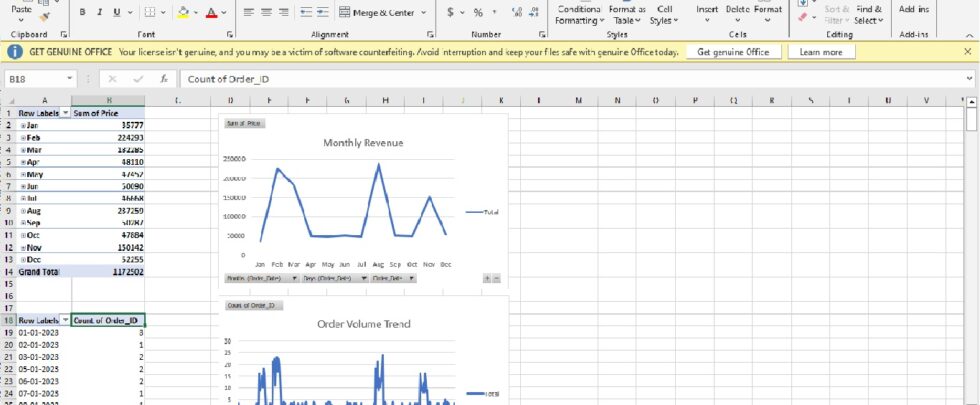Apply italic formatting to the cell

[99, 12]
